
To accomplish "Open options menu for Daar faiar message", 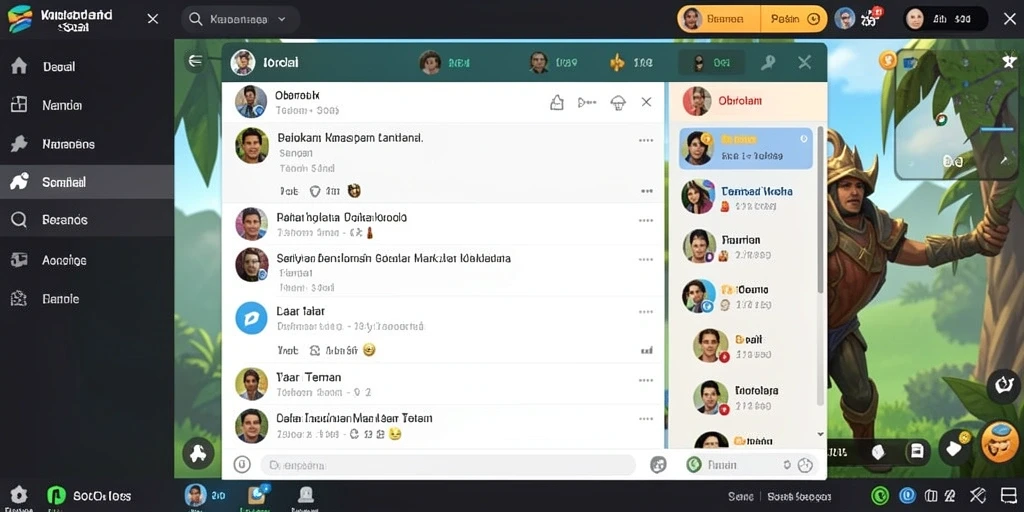I will coord(646,312).
